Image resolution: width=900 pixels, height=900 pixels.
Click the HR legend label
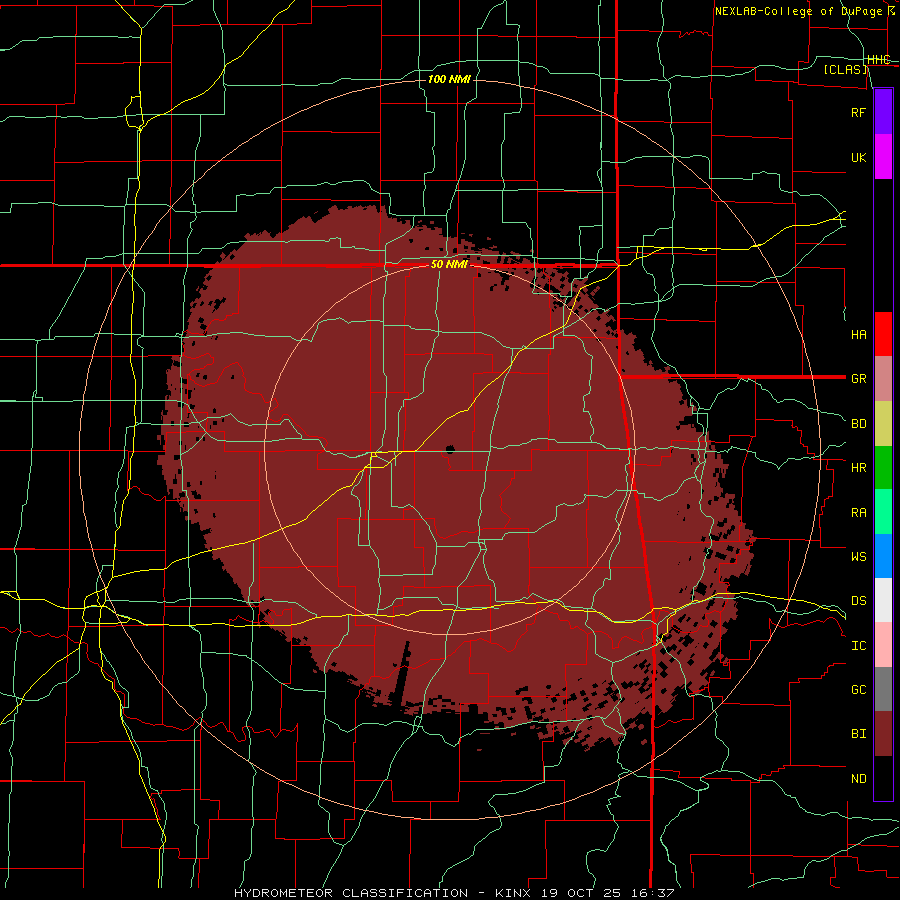point(858,468)
